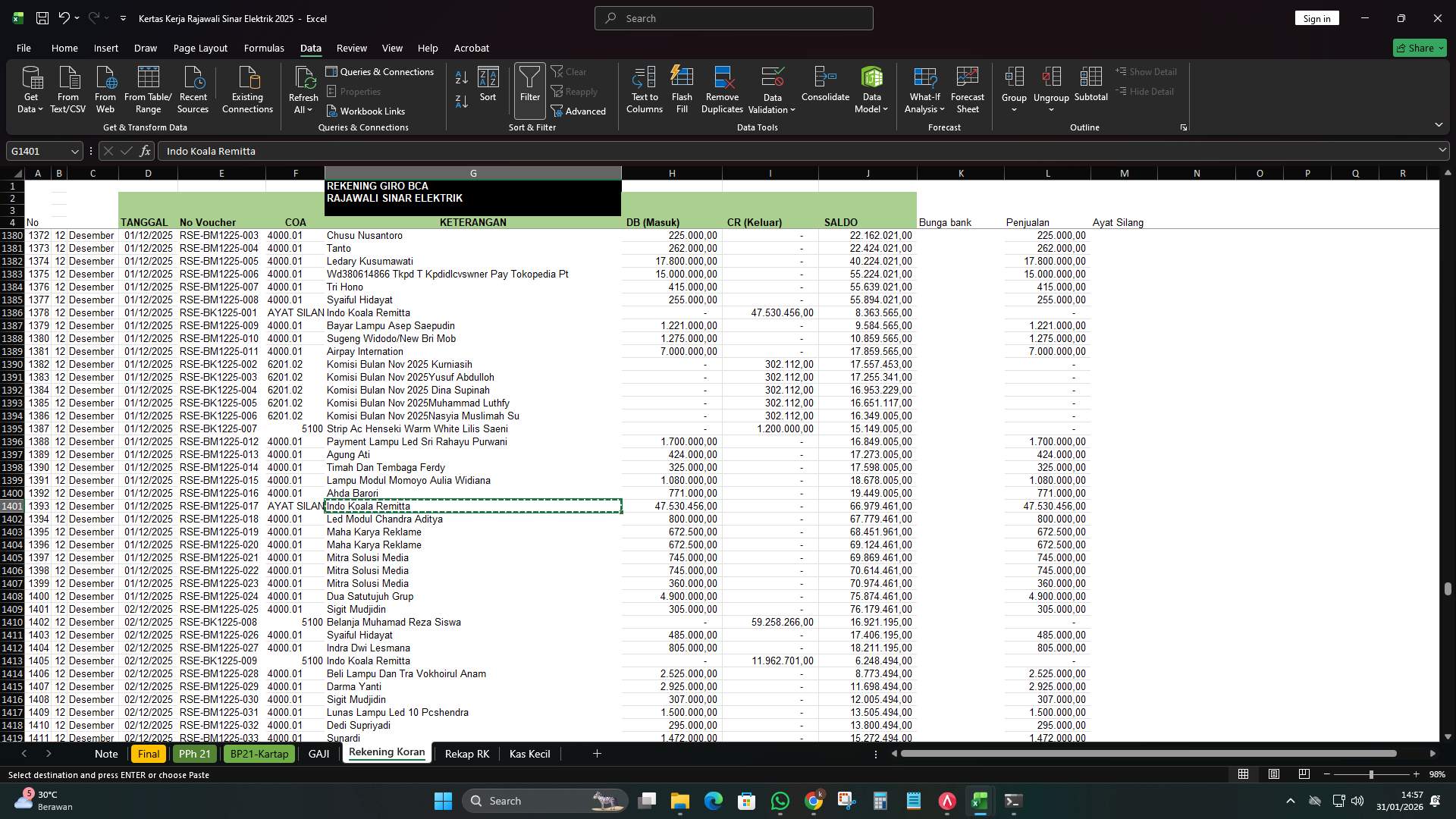
Task: Toggle Filter on the data range
Action: pos(529,87)
